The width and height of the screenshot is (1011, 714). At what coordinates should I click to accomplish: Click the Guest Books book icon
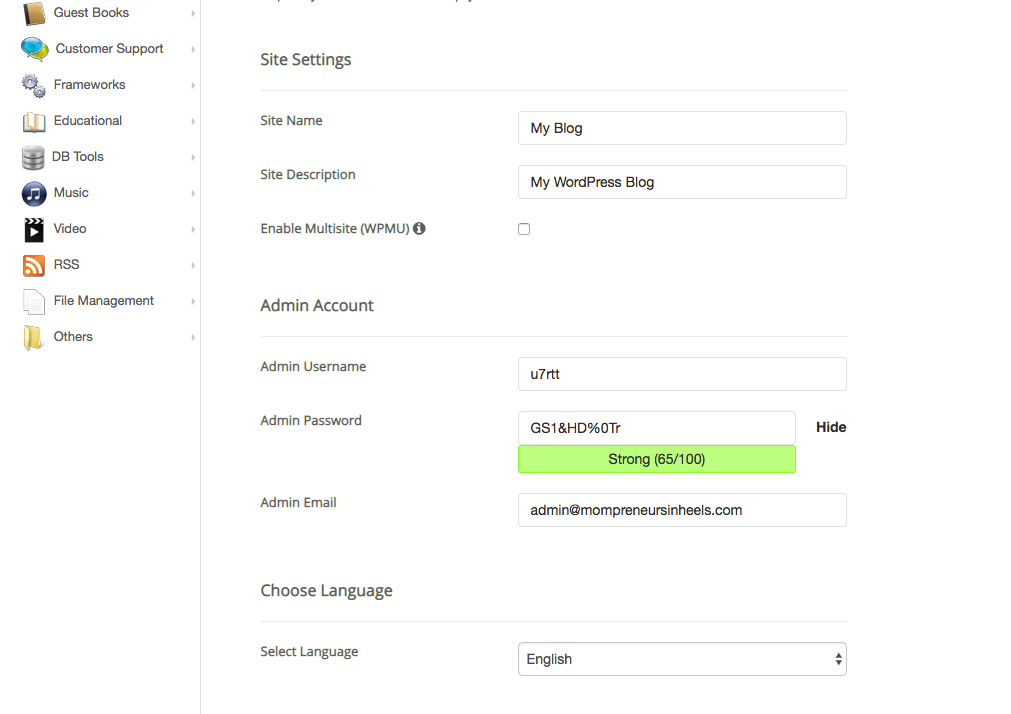[x=34, y=13]
